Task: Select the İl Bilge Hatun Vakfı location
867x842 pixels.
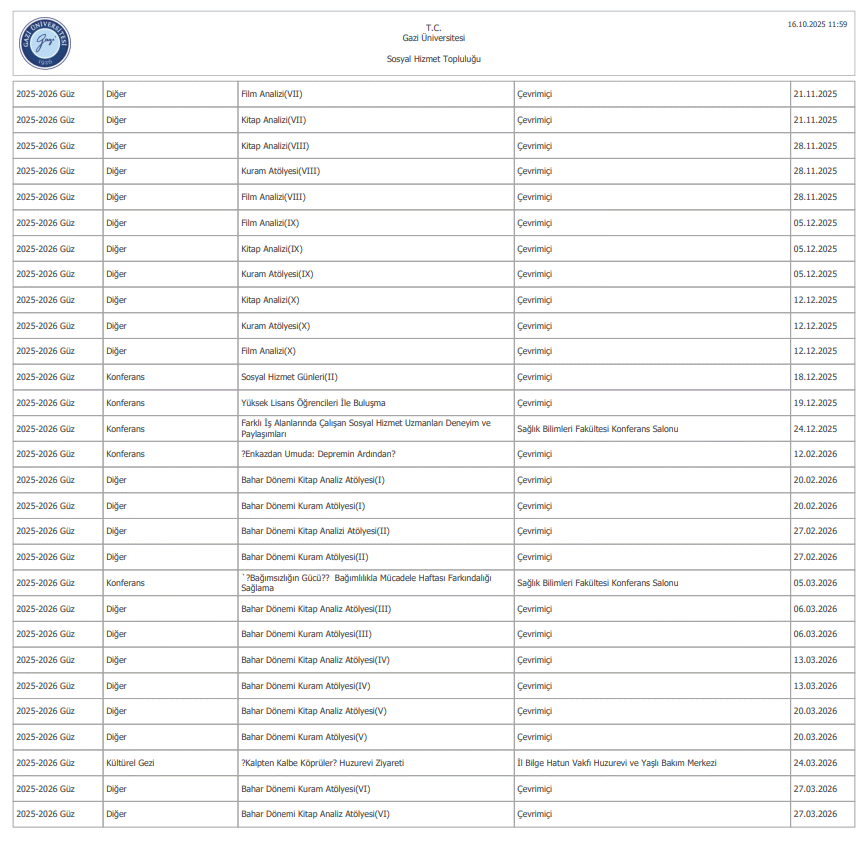Action: (x=616, y=763)
